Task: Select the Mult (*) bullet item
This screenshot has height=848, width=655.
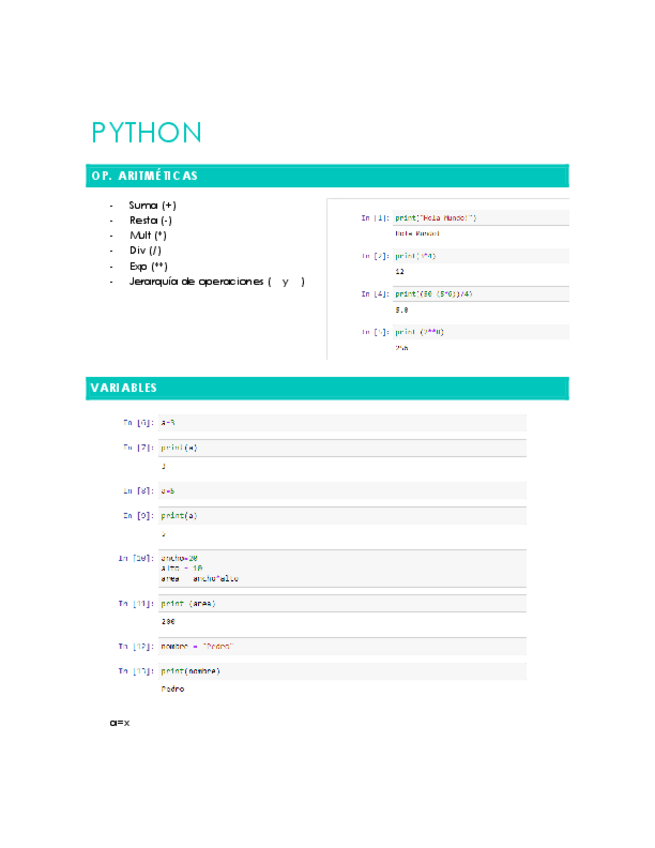Action: pyautogui.click(x=148, y=235)
